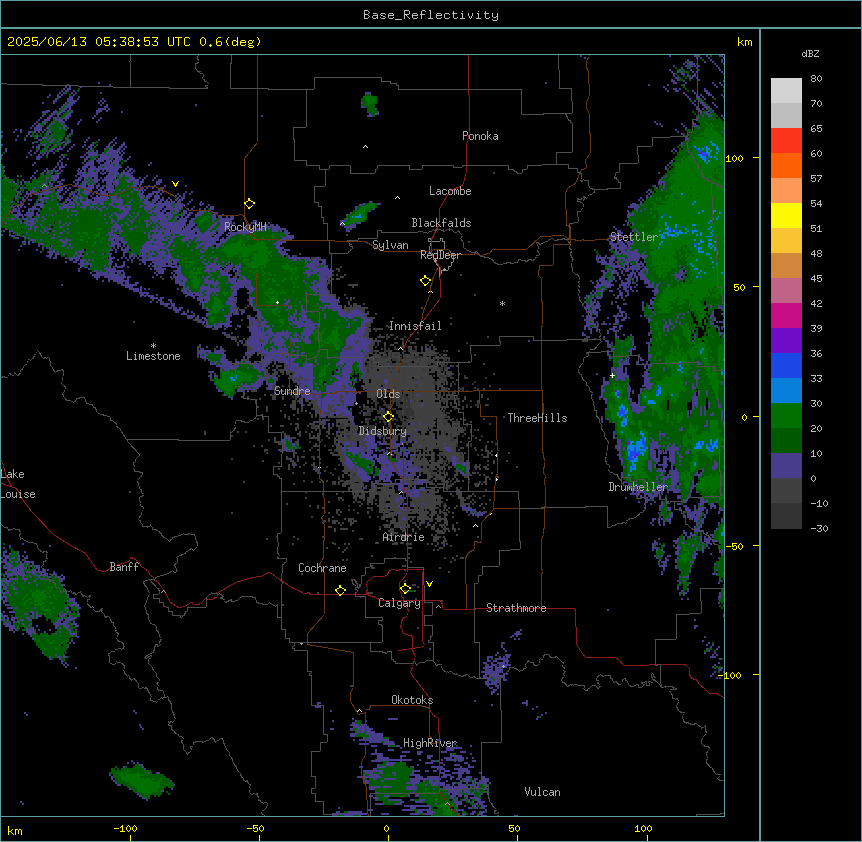
Task: Select the Banff town label
Action: (x=124, y=567)
